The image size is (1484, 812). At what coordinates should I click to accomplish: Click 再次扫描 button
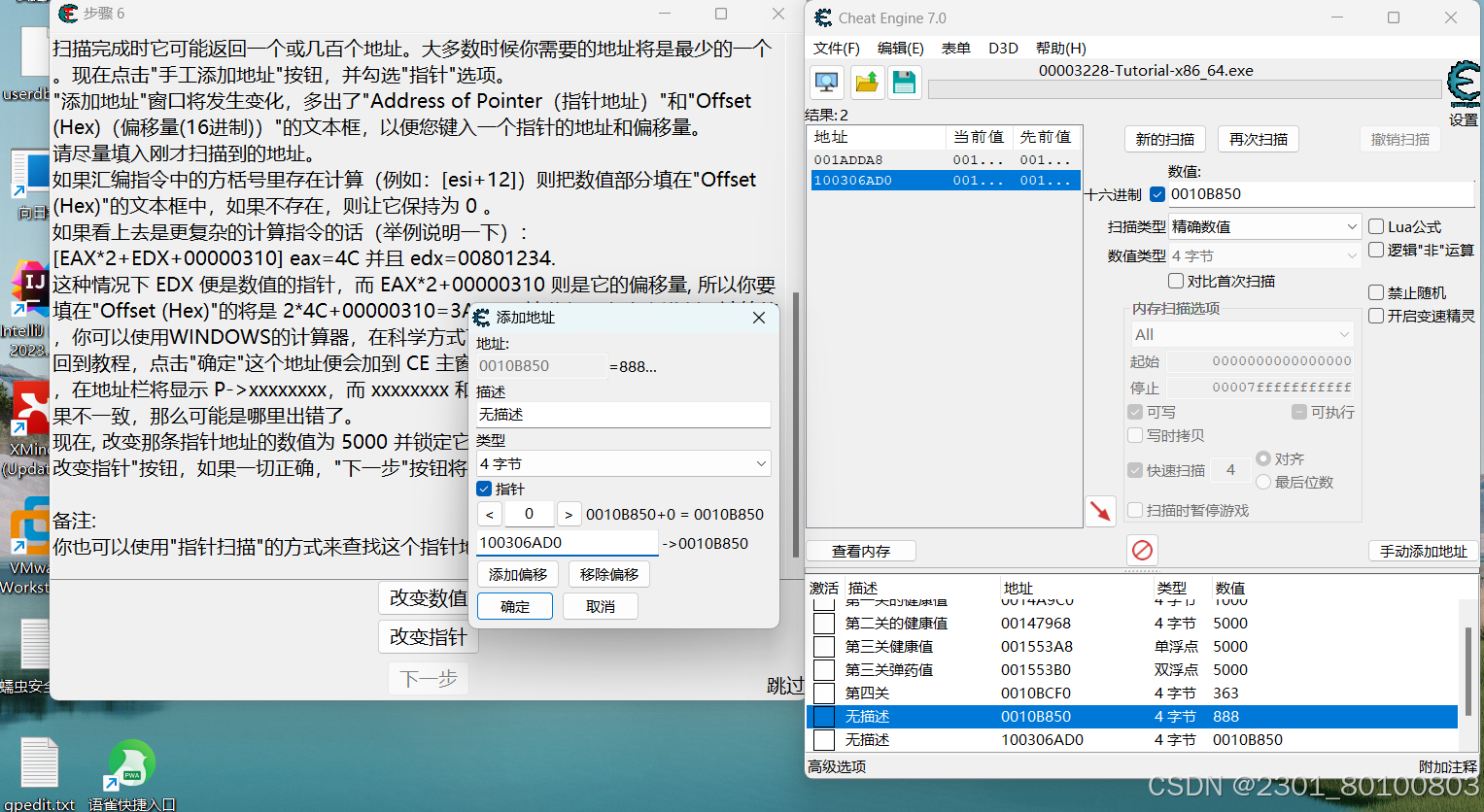pos(1259,139)
